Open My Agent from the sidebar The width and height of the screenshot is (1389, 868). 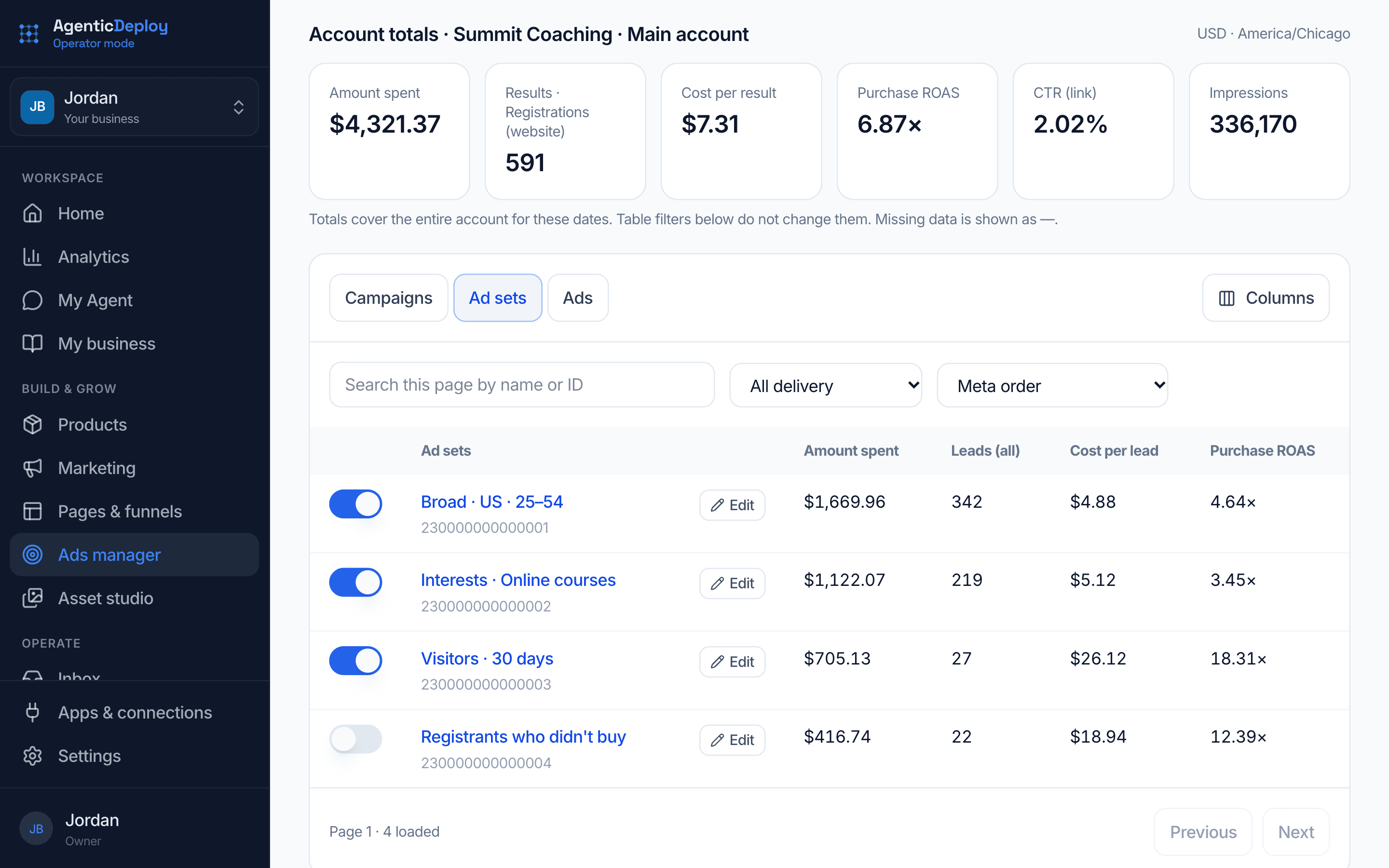134,300
